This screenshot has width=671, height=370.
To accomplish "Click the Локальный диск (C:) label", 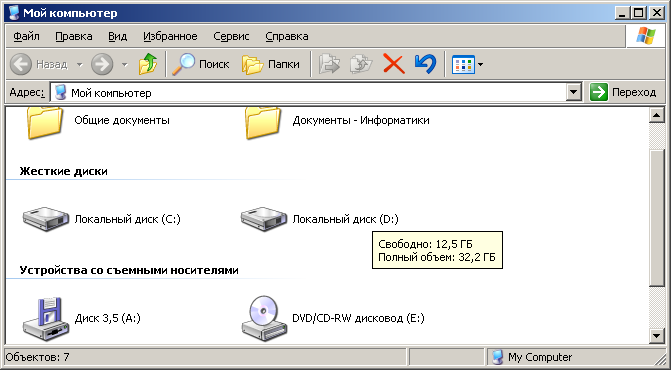I will coord(128,219).
